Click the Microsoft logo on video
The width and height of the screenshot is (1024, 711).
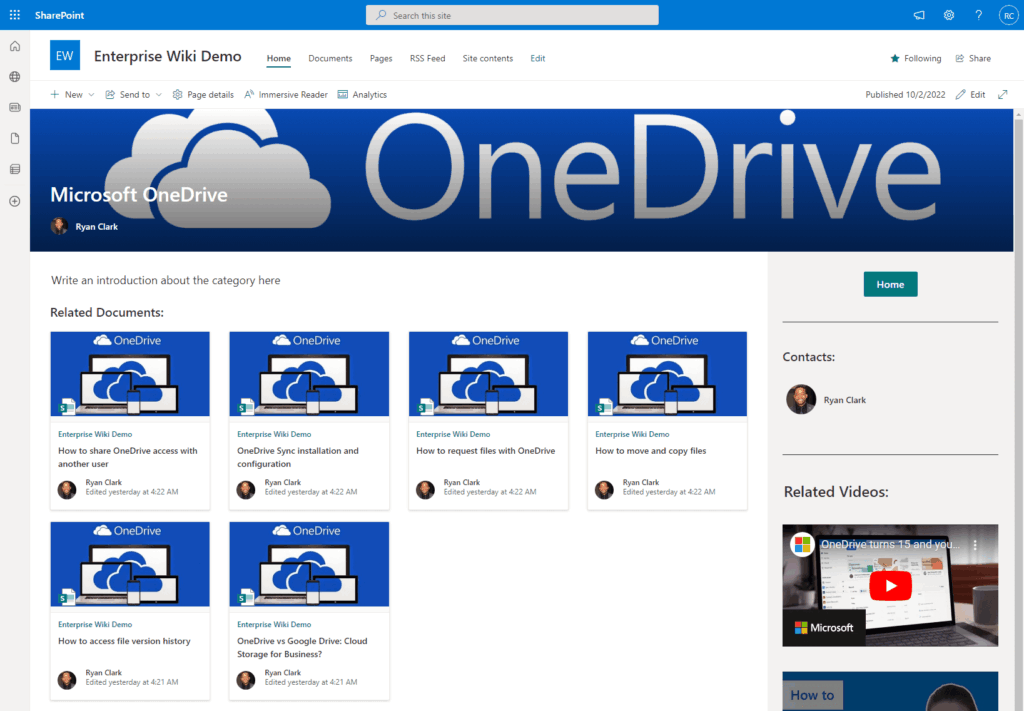824,628
